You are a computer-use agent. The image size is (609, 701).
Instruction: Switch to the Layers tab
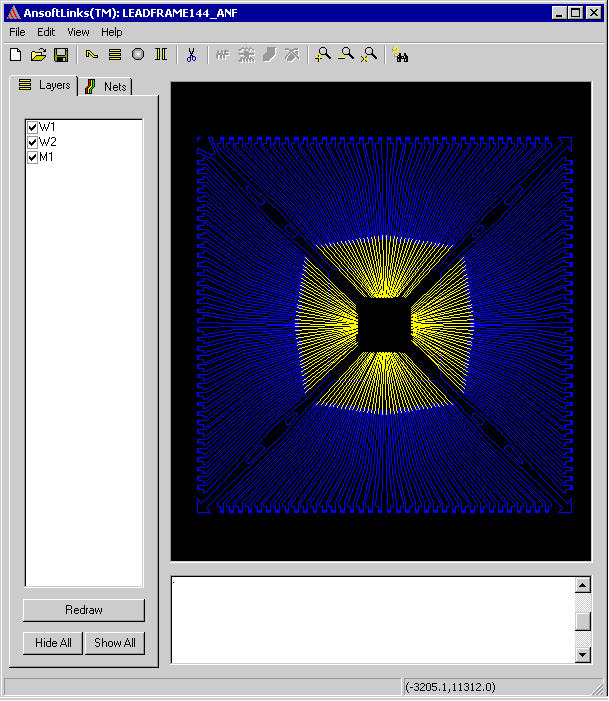click(x=44, y=85)
